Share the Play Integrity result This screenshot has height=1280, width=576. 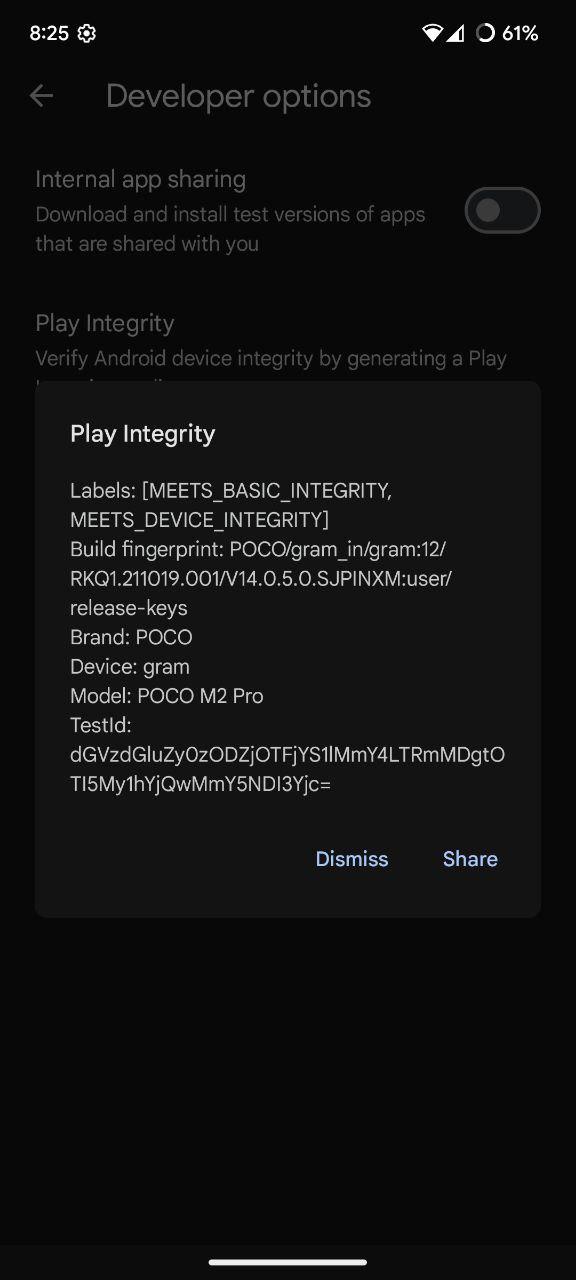(x=470, y=859)
